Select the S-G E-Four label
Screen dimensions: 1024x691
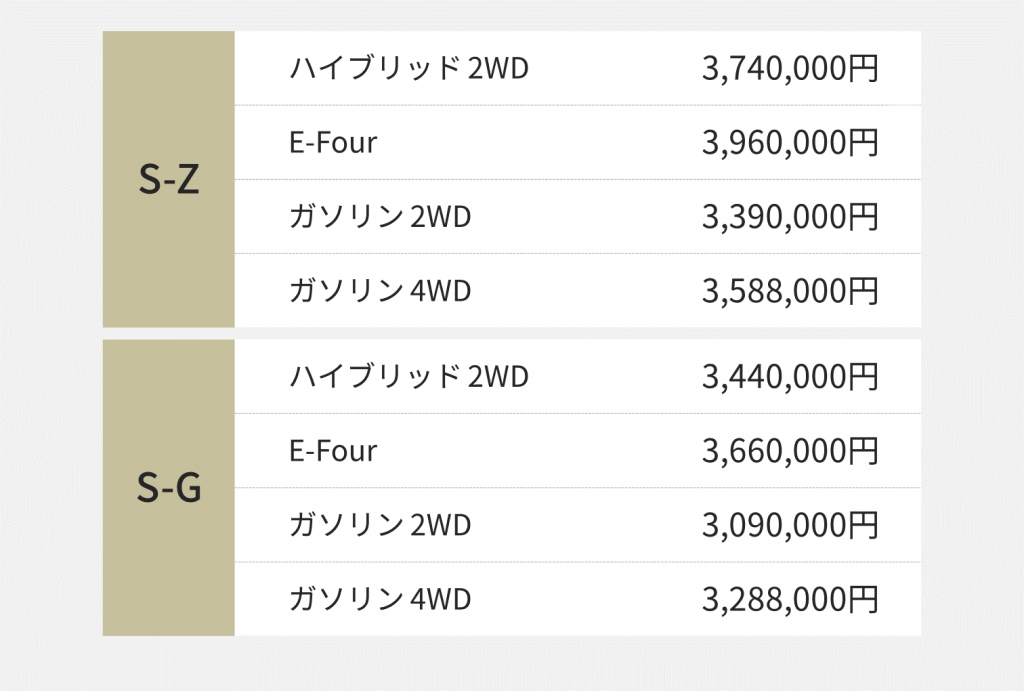pyautogui.click(x=333, y=450)
